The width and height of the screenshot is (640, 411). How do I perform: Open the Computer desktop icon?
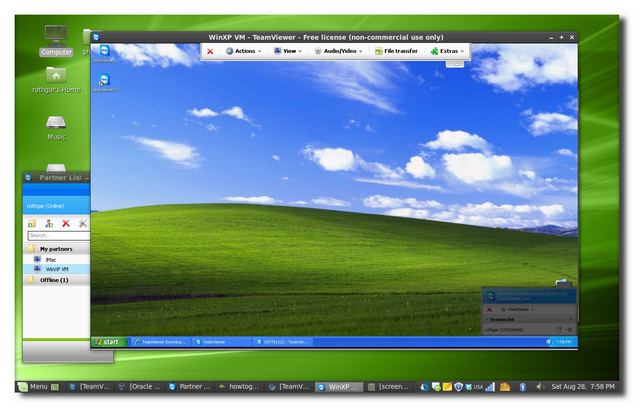56,40
